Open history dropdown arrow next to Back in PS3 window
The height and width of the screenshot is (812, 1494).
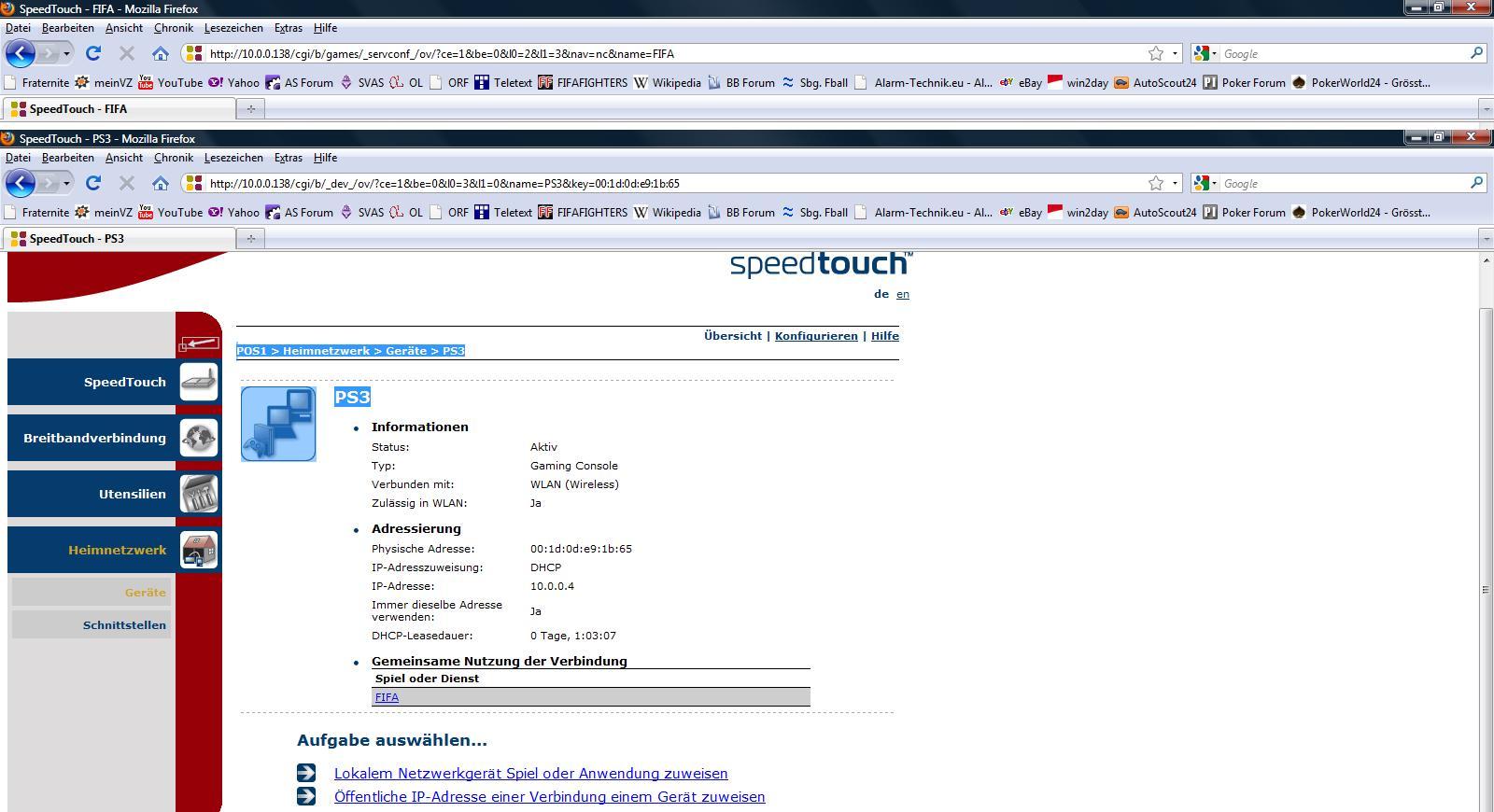[x=66, y=184]
